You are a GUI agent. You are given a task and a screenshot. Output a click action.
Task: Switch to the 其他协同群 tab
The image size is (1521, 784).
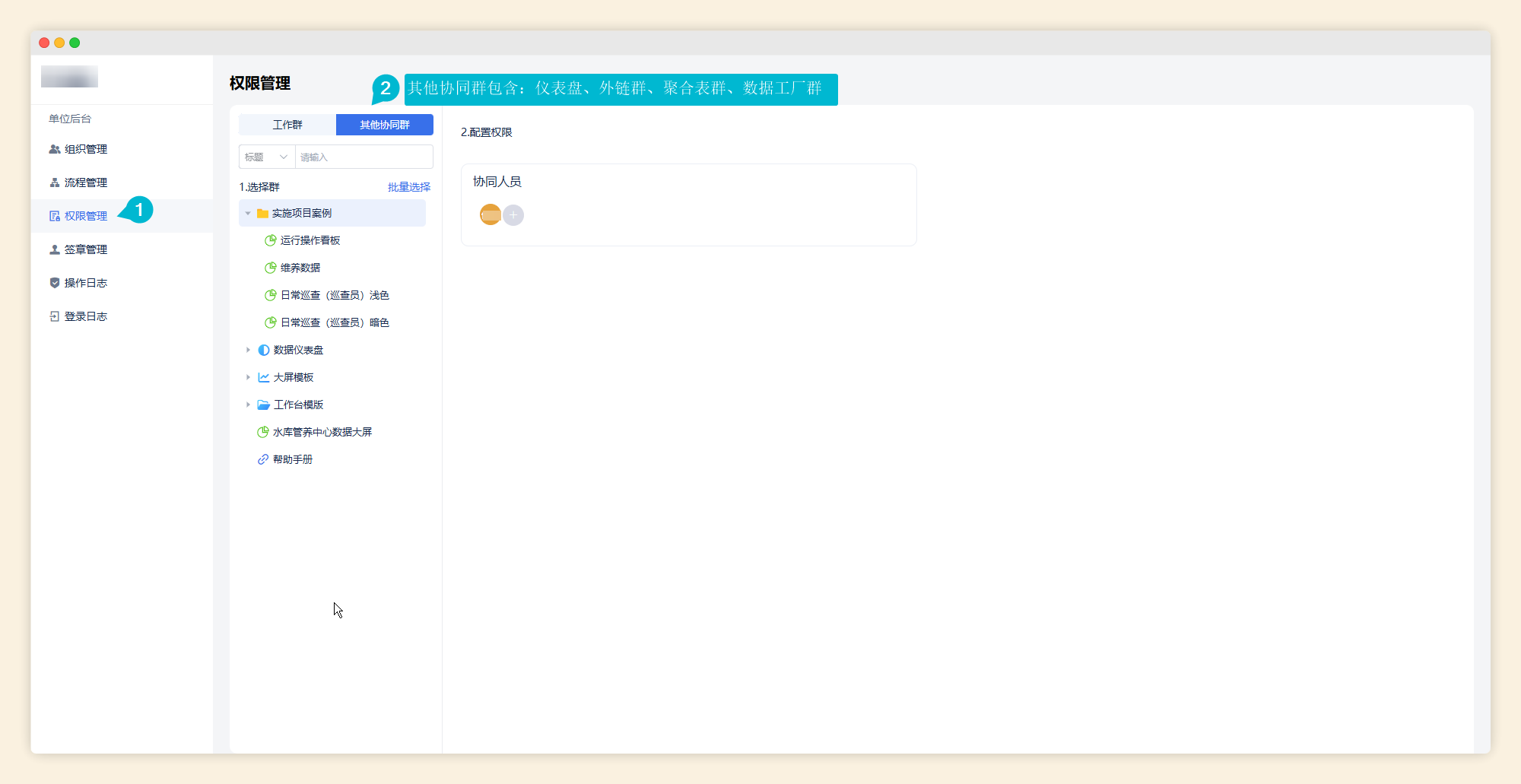pyautogui.click(x=384, y=125)
